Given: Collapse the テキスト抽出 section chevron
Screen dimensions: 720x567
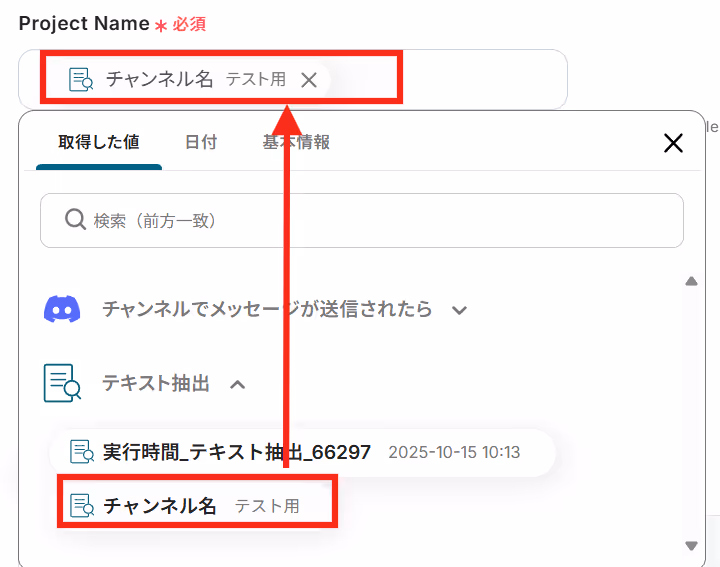Looking at the screenshot, I should pyautogui.click(x=237, y=384).
